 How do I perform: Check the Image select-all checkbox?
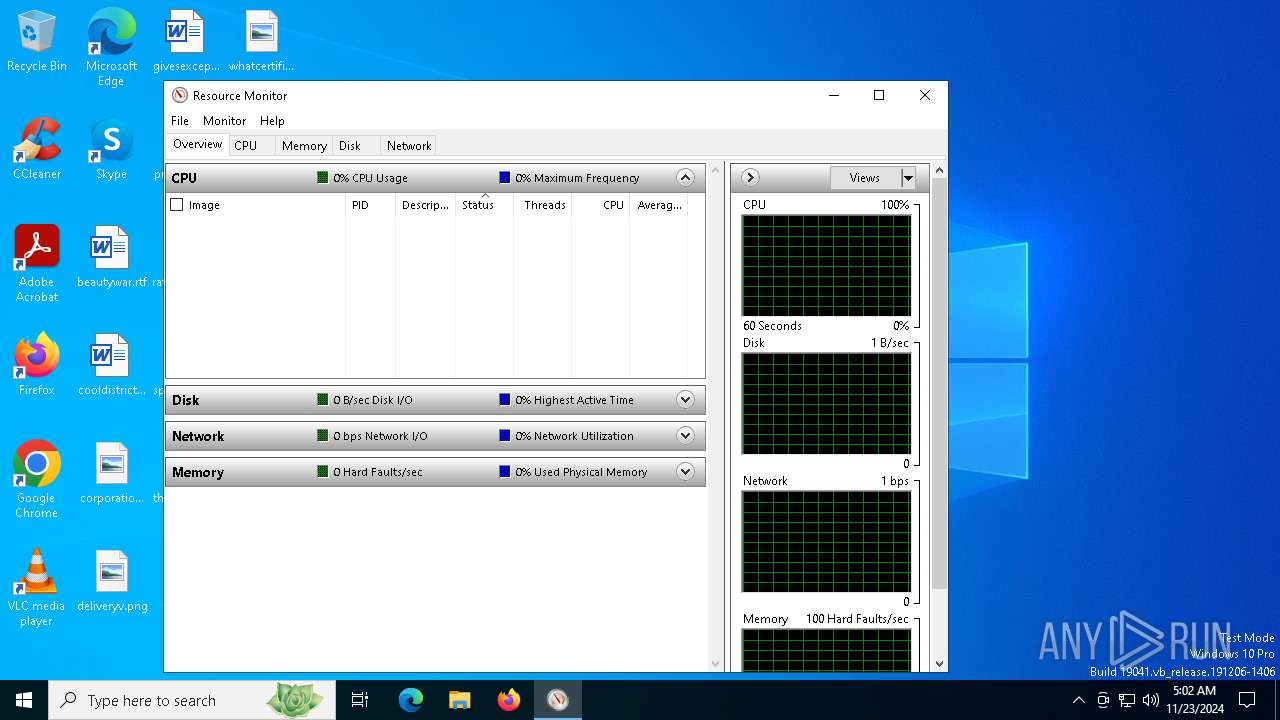click(x=177, y=205)
